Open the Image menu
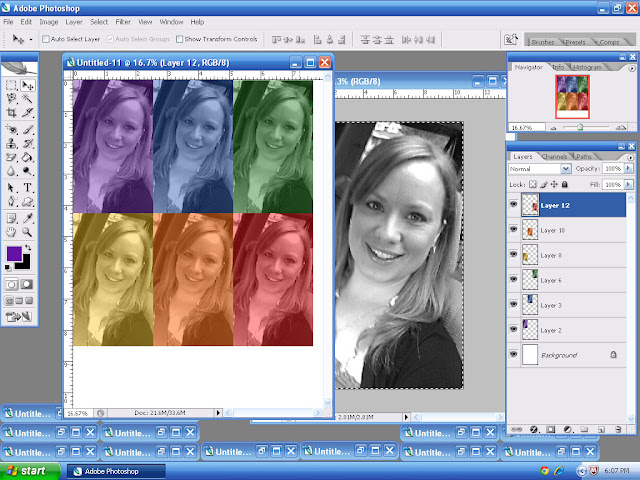The height and width of the screenshot is (480, 640). [49, 22]
